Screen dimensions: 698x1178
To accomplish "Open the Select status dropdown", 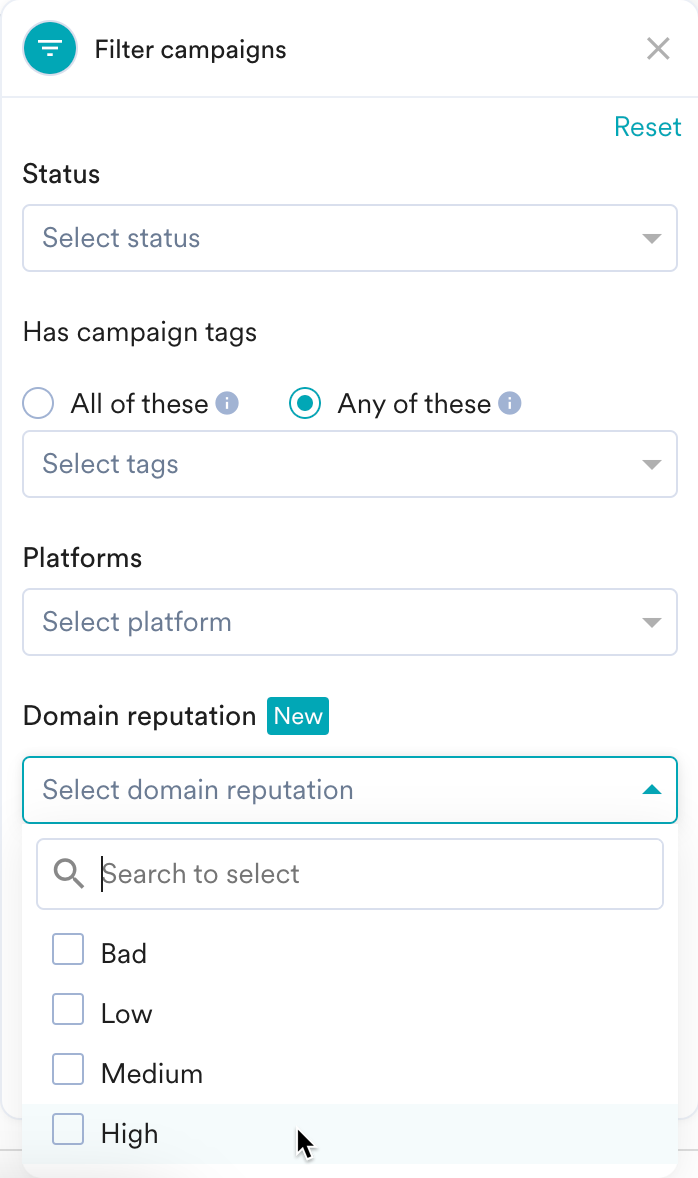I will (349, 238).
